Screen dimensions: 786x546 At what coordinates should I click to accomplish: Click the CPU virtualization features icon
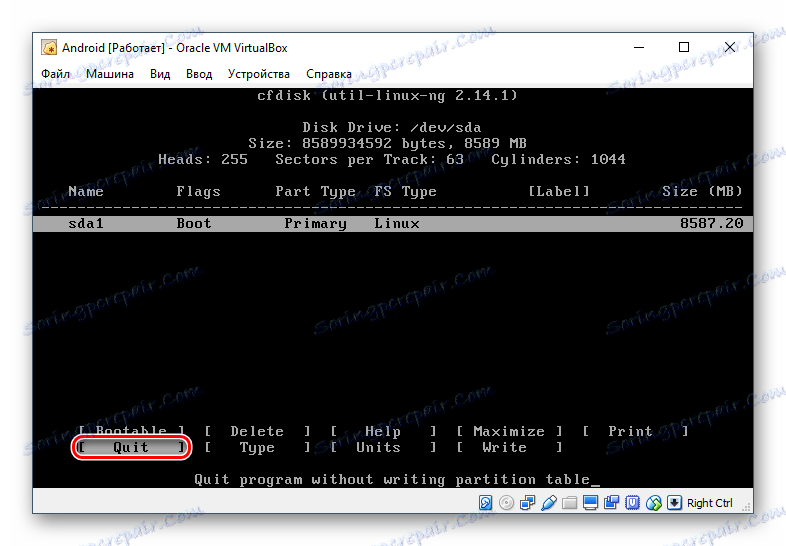pos(633,502)
